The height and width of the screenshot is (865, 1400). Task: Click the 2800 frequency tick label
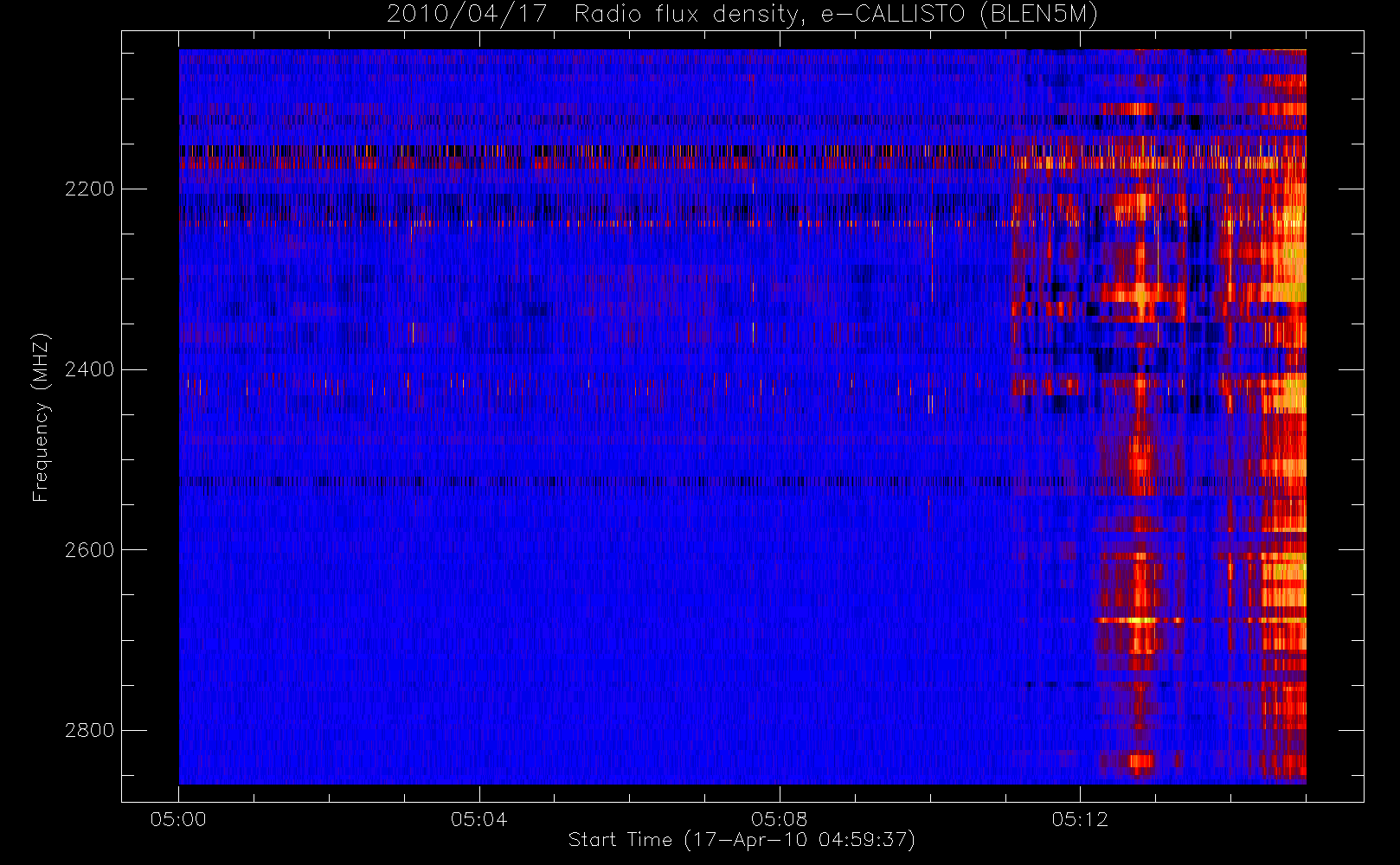[89, 730]
